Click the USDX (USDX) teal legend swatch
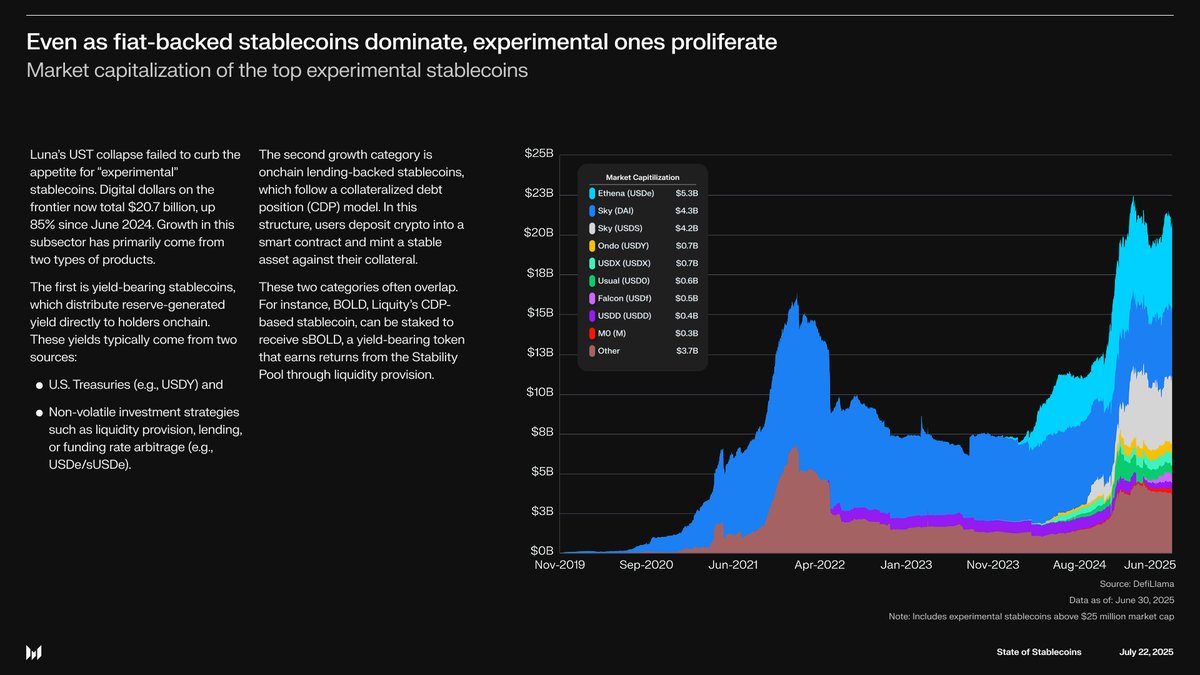This screenshot has height=675, width=1200. tap(592, 263)
